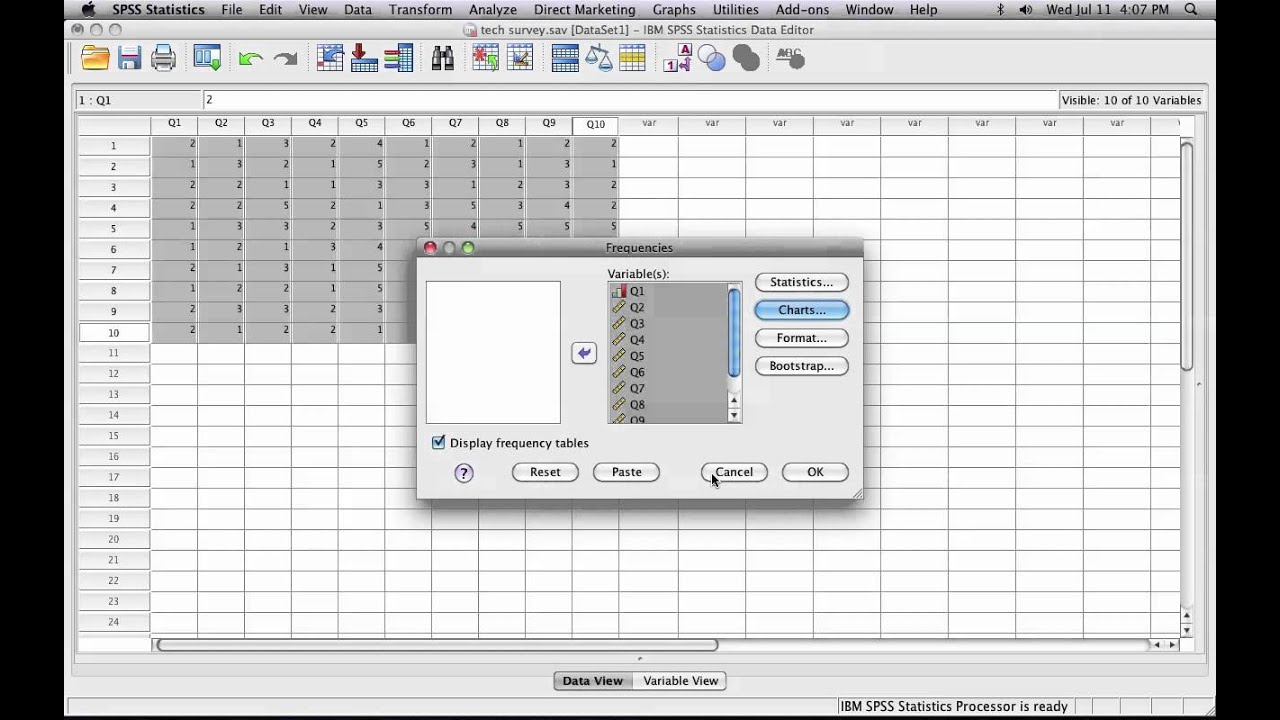Click the Select cases toolbar icon
Viewport: 1280px width, 720px height.
click(x=632, y=59)
